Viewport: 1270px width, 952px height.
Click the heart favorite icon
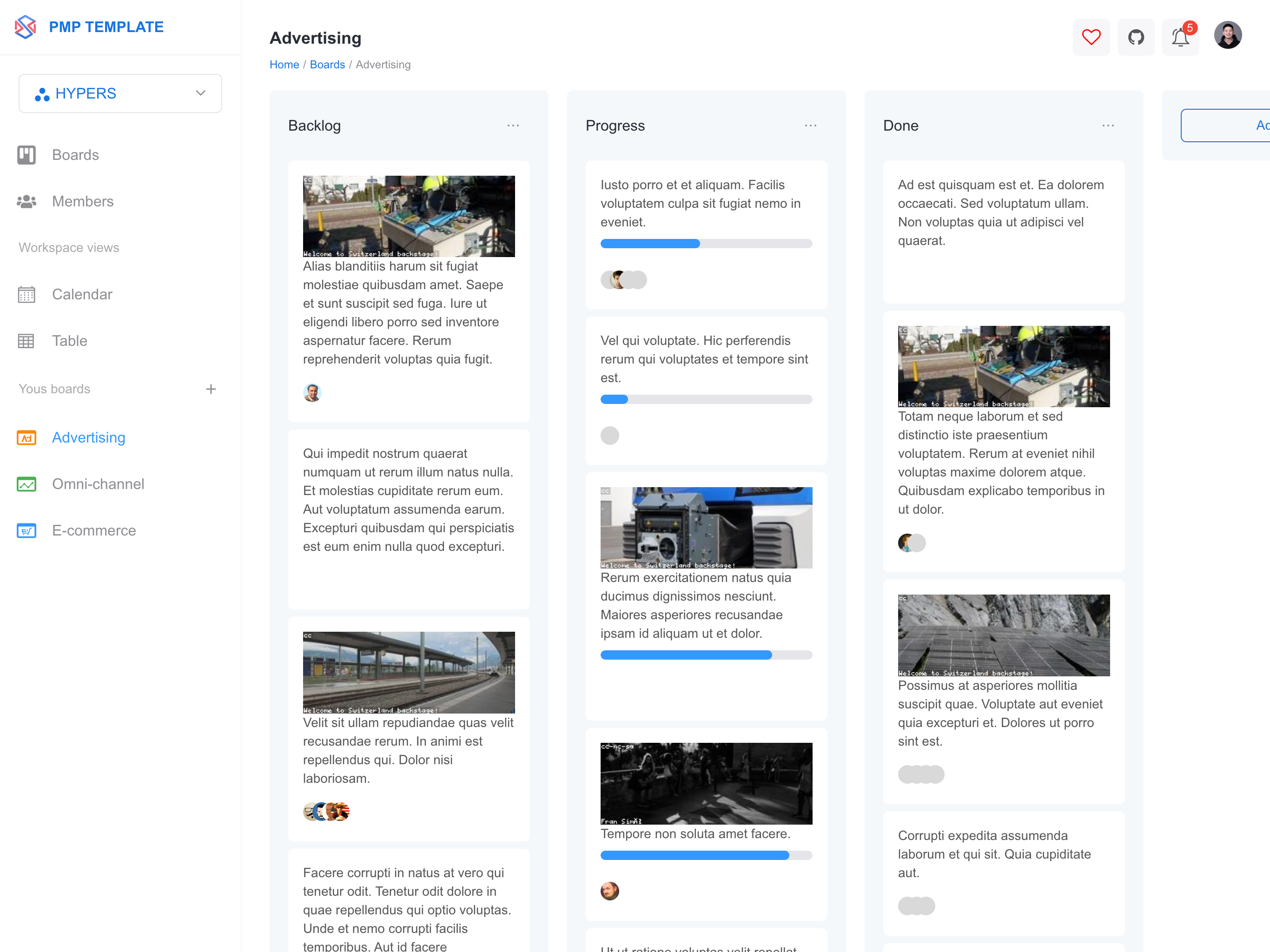(1091, 37)
